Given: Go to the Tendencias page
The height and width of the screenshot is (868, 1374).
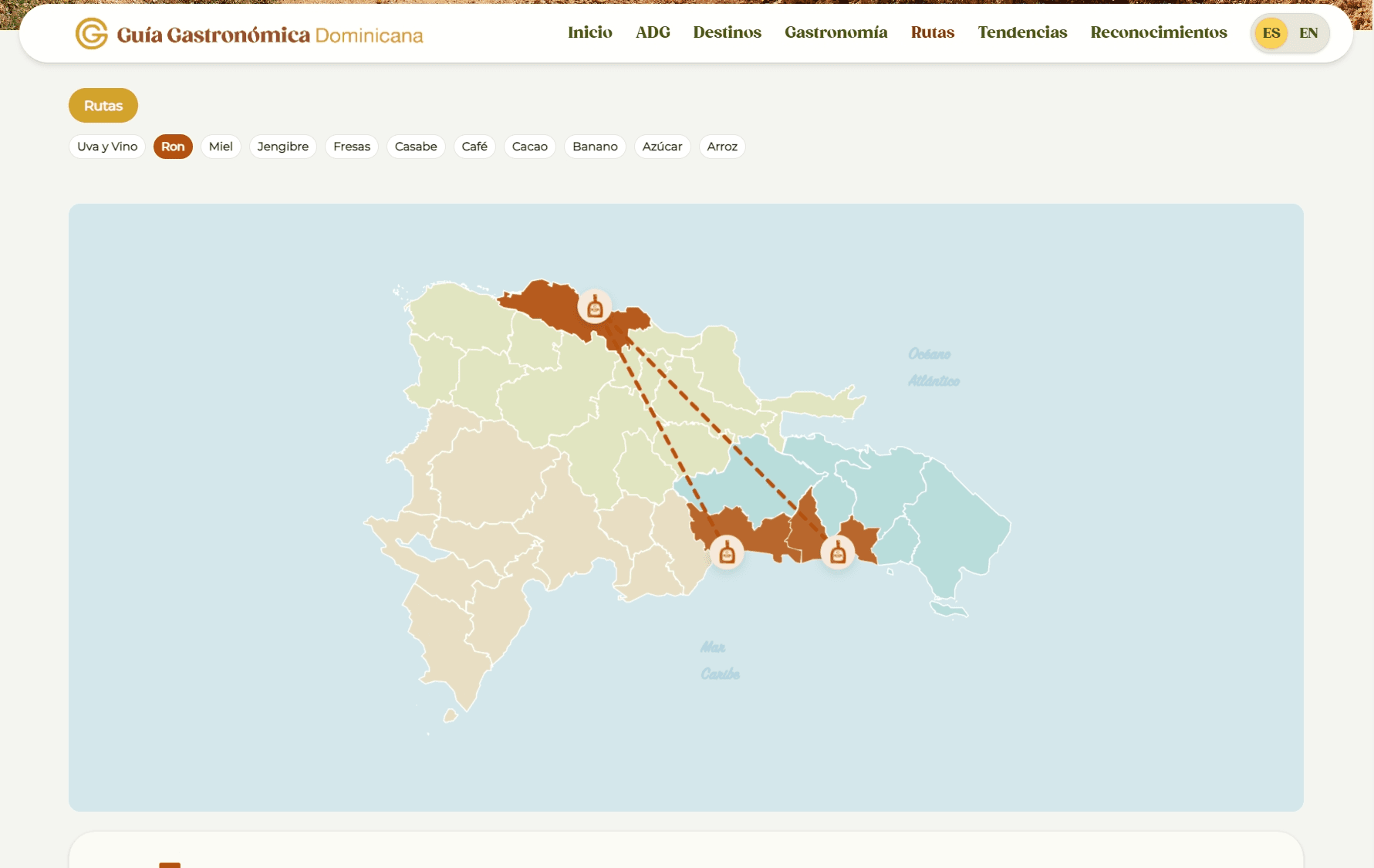Looking at the screenshot, I should (x=1021, y=32).
